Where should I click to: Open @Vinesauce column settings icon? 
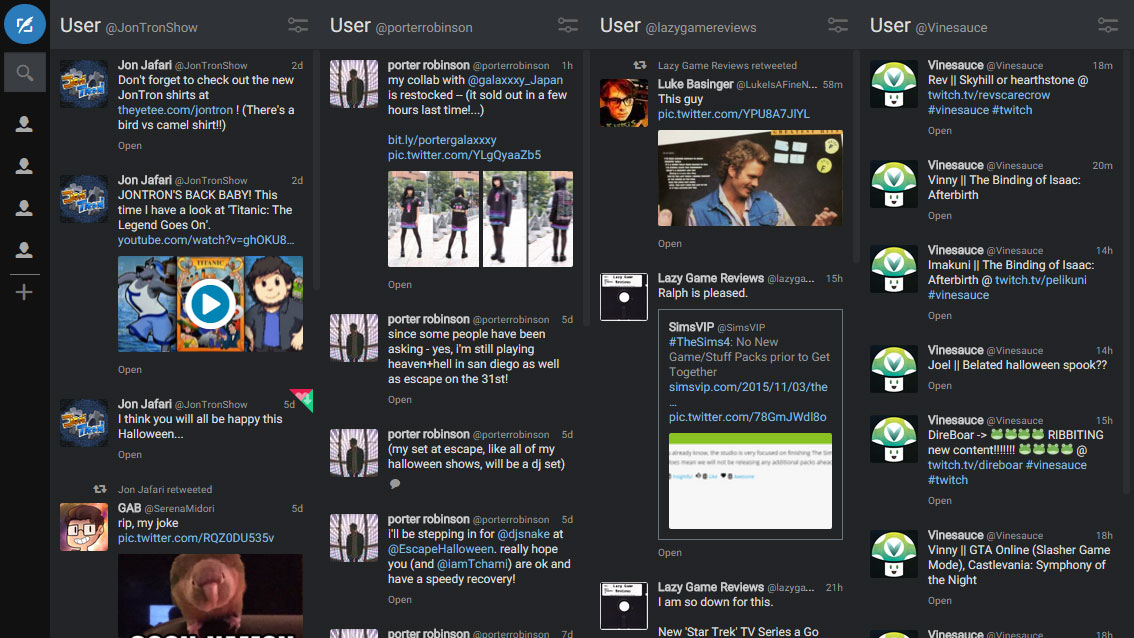[1107, 26]
